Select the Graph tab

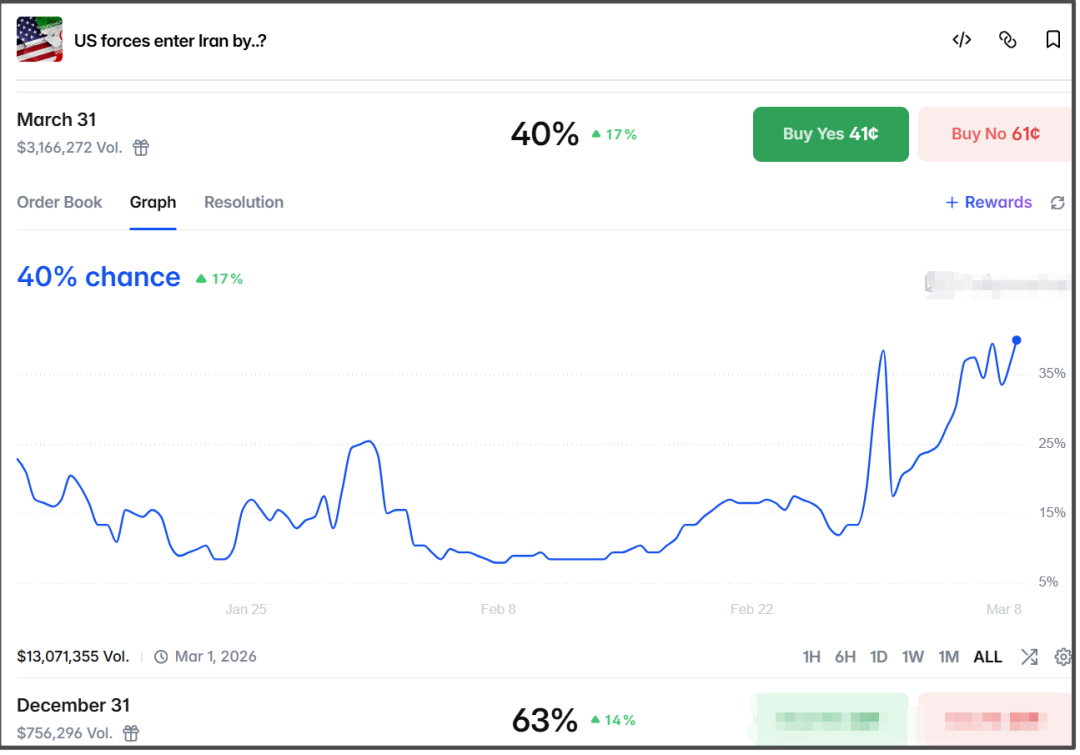[x=153, y=203]
